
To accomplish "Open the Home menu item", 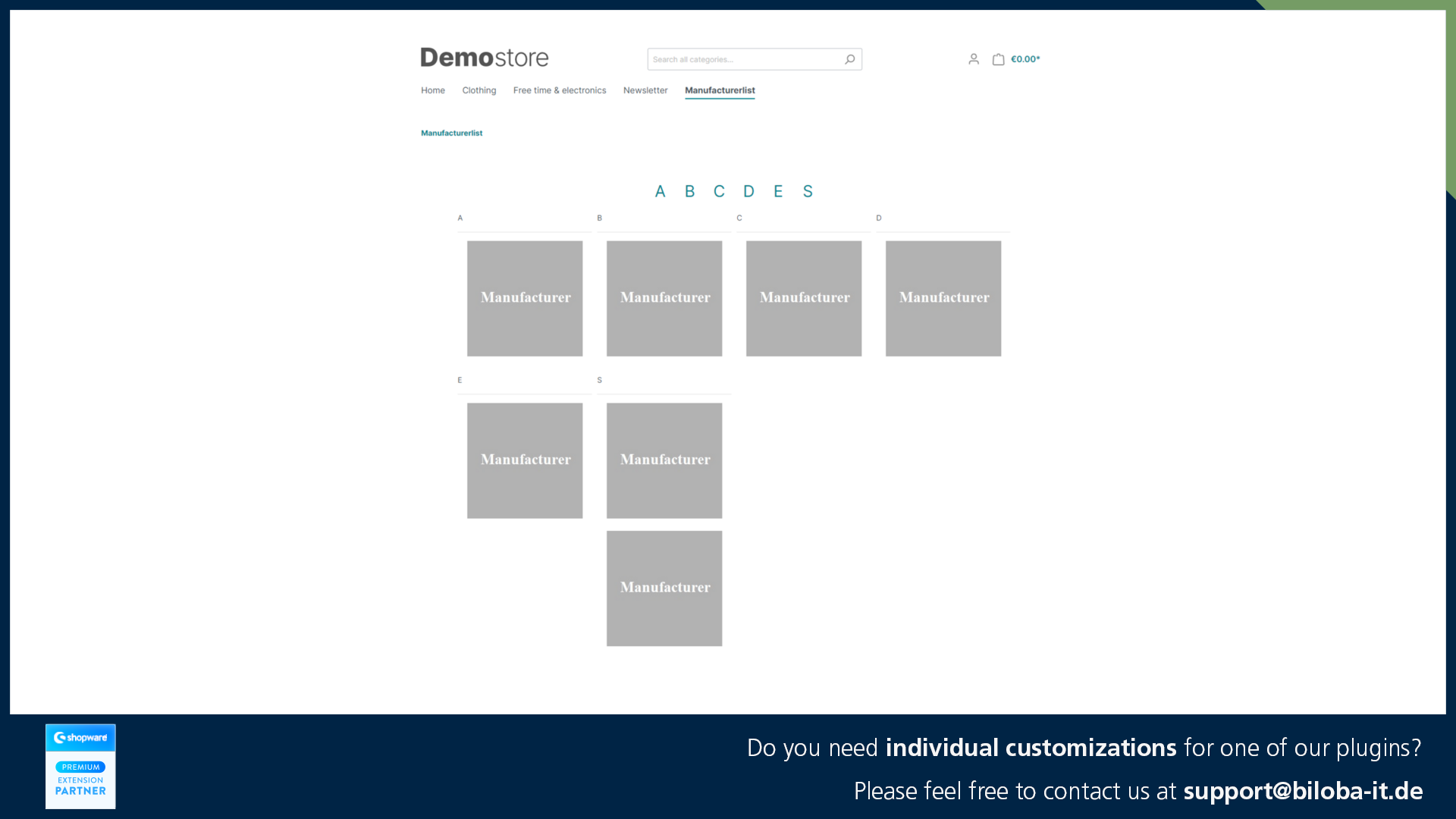I will tap(433, 90).
